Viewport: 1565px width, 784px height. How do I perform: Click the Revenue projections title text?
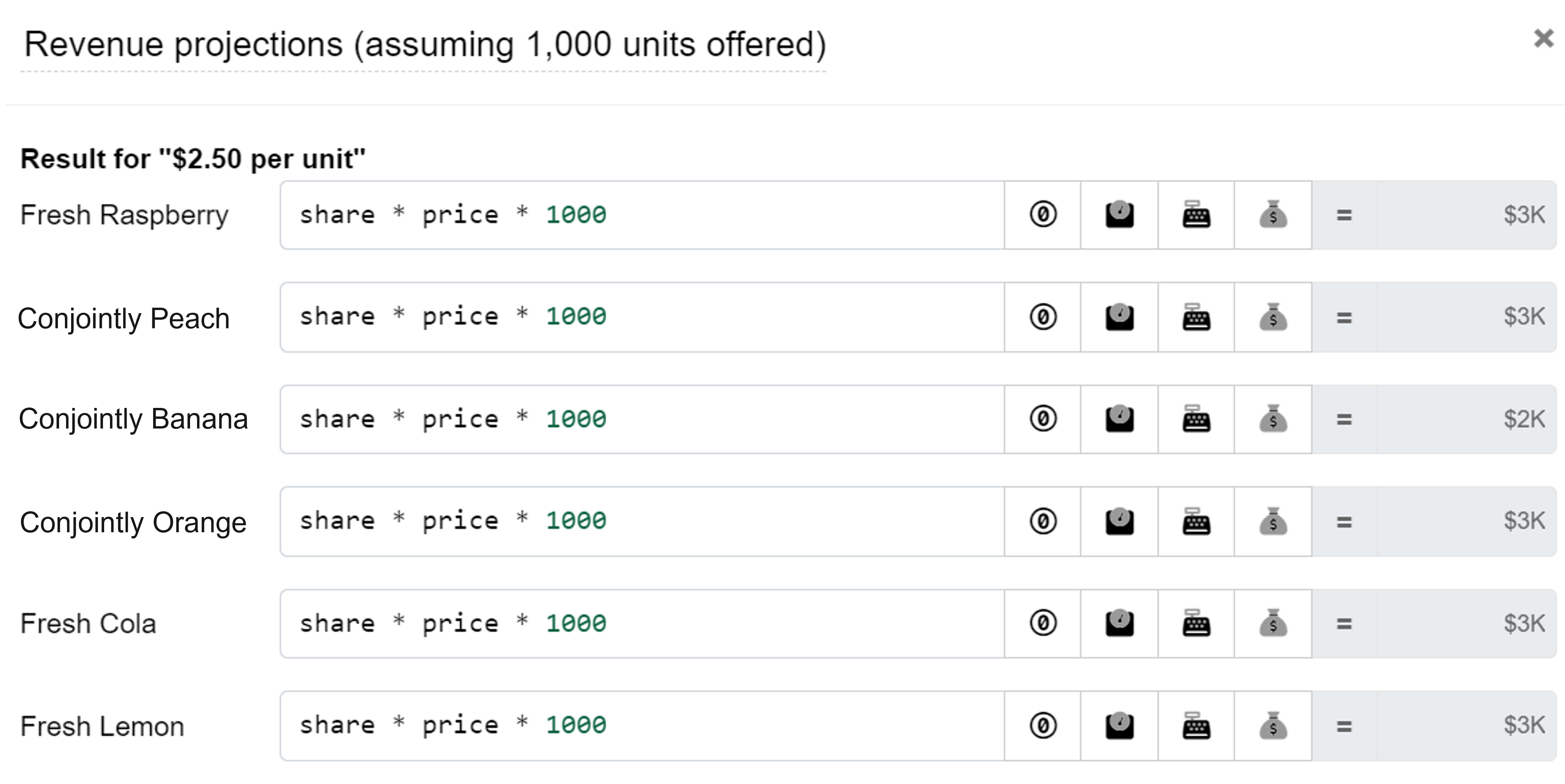tap(425, 45)
